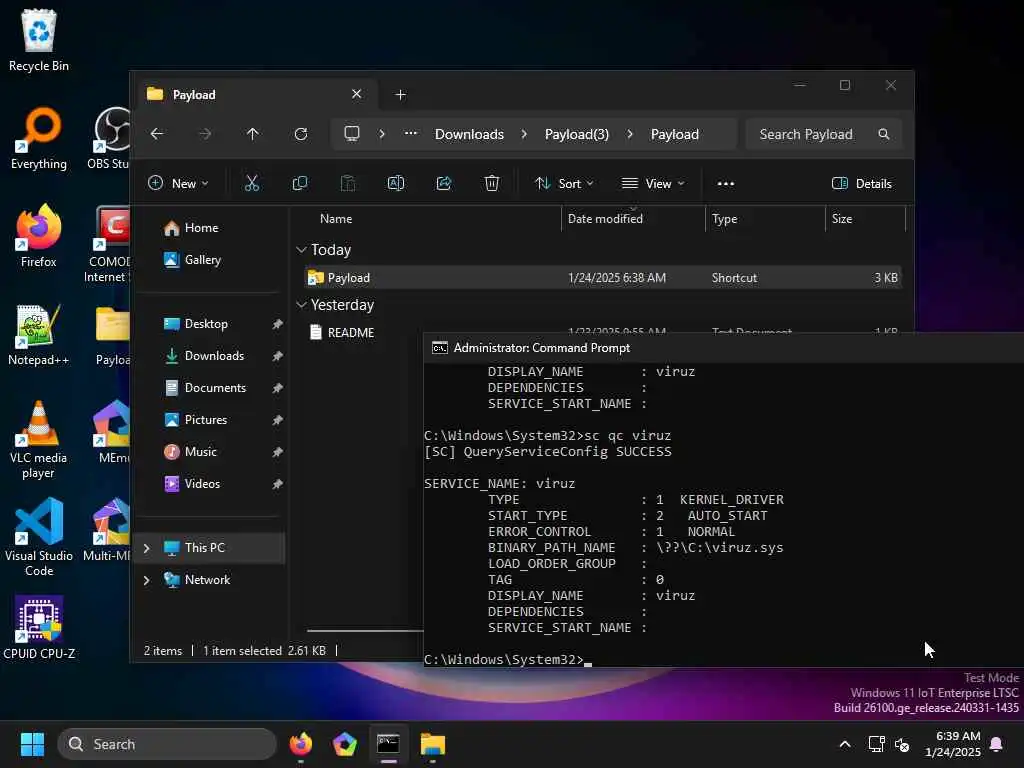The width and height of the screenshot is (1024, 768).
Task: Open Recycle Bin desktop icon
Action: pyautogui.click(x=39, y=40)
